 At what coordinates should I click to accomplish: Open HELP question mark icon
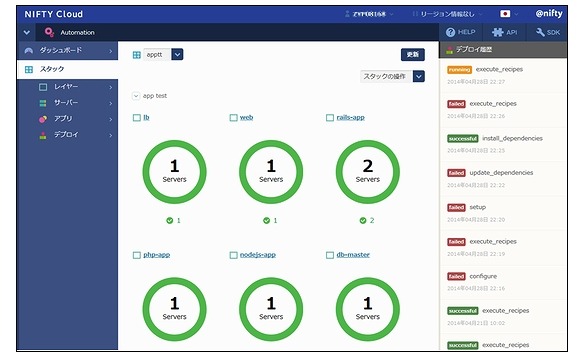point(450,33)
